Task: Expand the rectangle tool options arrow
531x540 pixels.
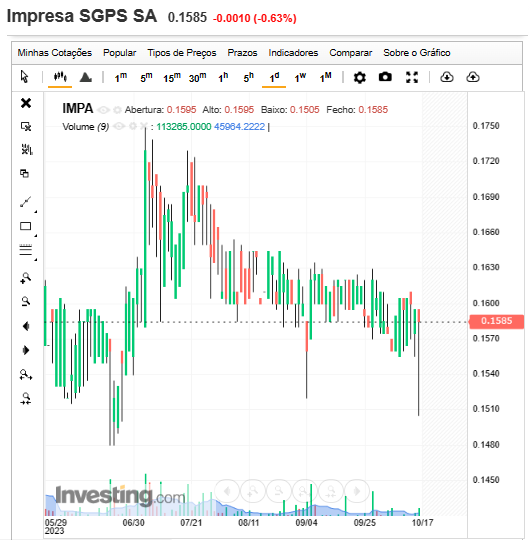Action: pos(35,236)
